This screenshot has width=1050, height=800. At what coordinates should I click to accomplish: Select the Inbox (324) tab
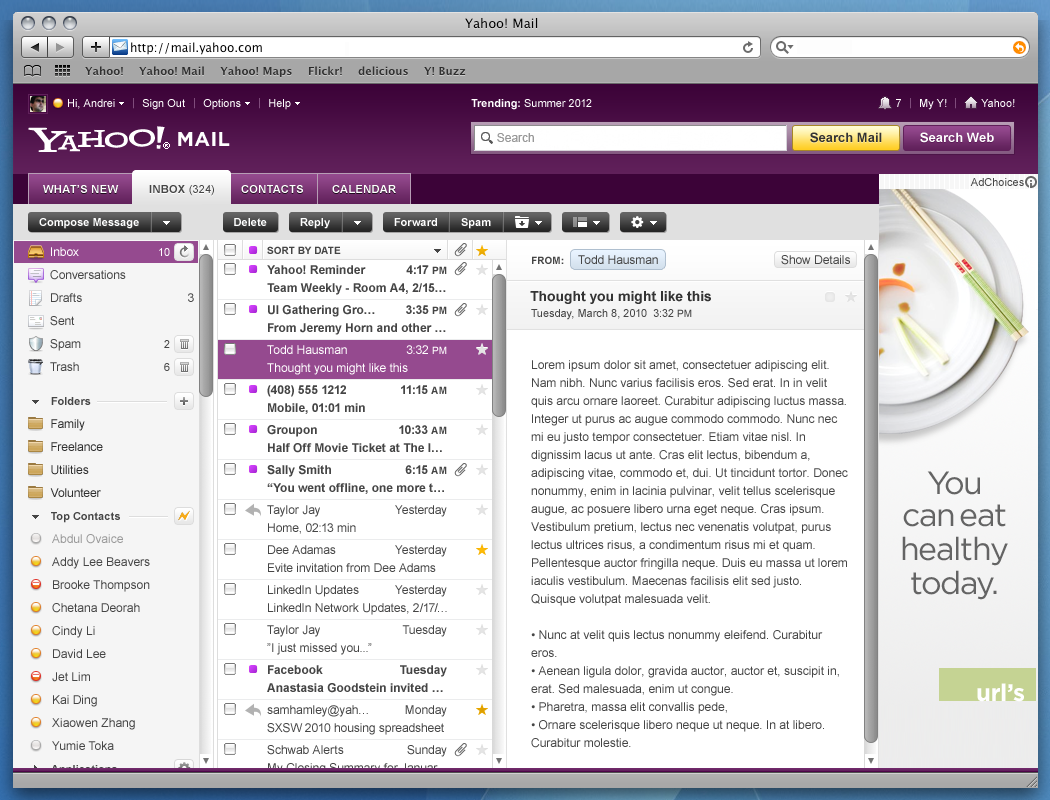pyautogui.click(x=181, y=188)
